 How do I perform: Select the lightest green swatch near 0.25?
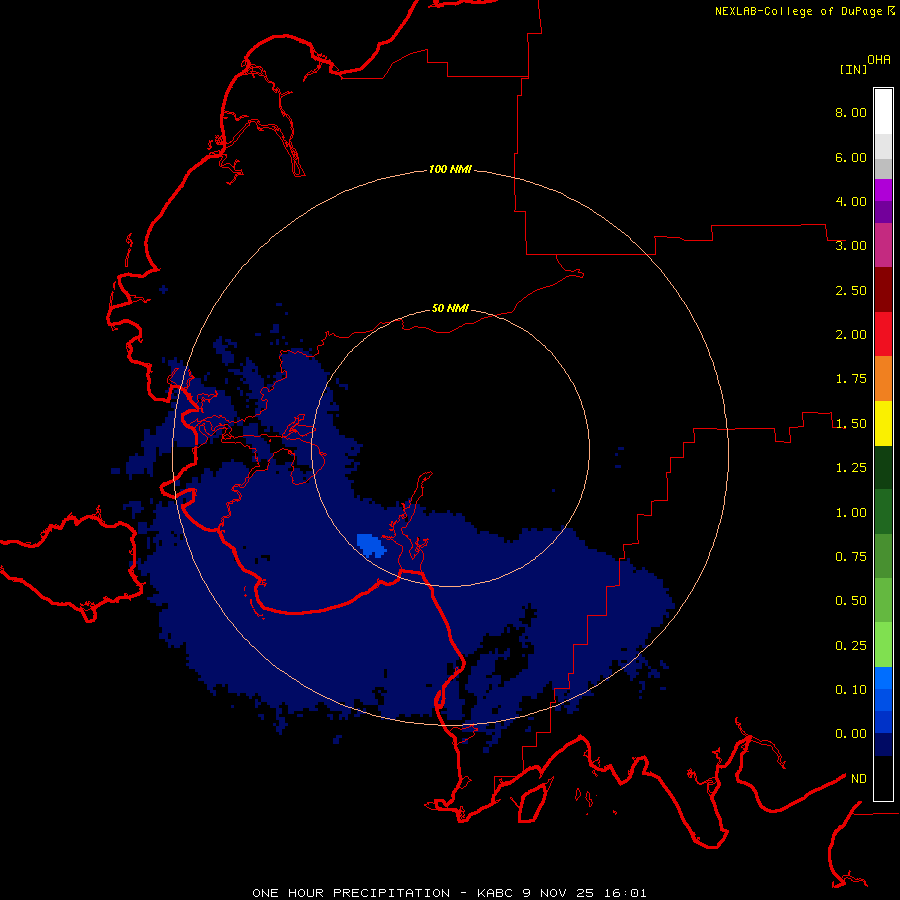click(883, 645)
